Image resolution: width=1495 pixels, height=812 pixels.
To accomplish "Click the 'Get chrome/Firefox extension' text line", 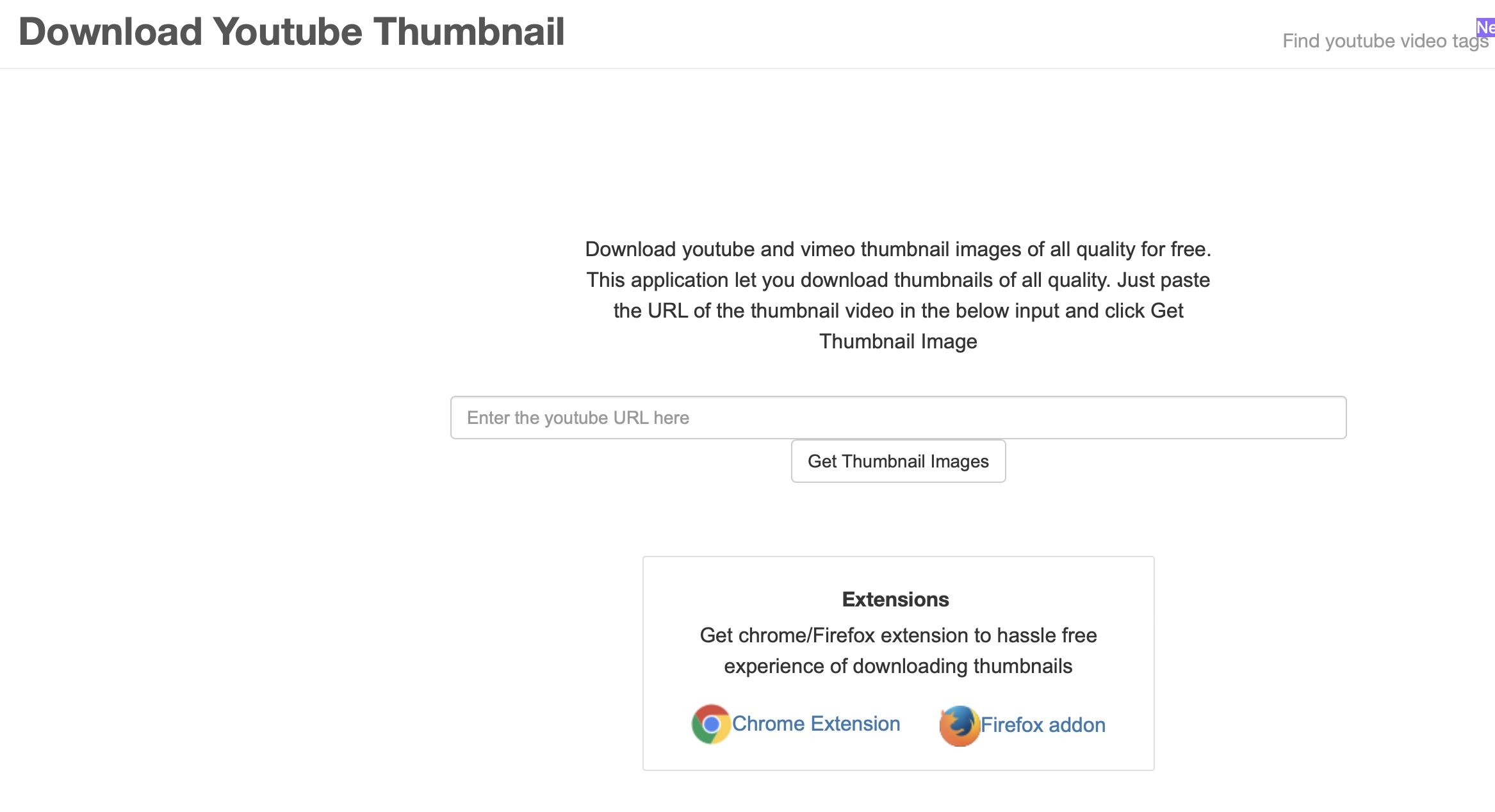I will [898, 635].
